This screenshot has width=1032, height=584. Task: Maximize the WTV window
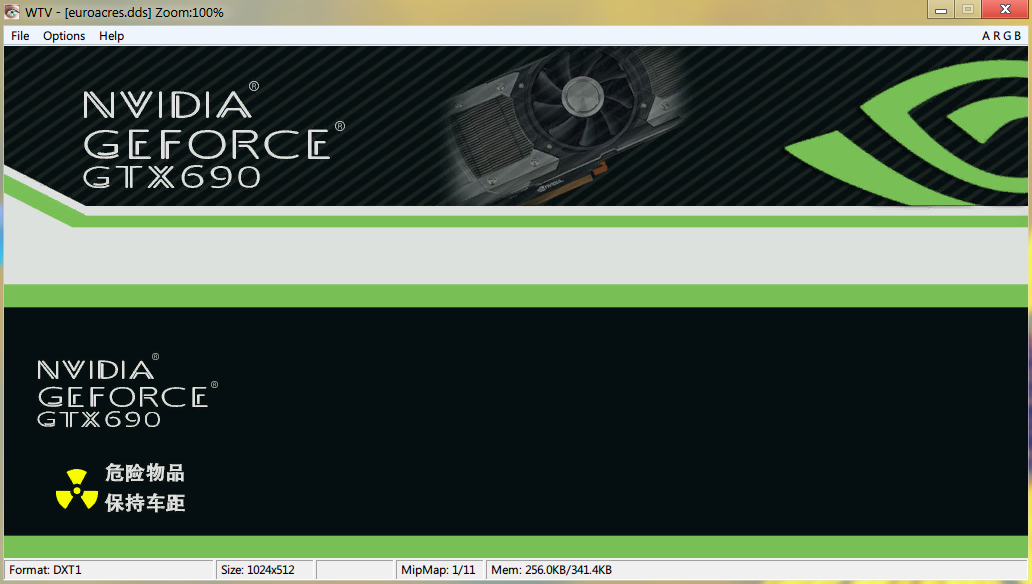click(968, 9)
